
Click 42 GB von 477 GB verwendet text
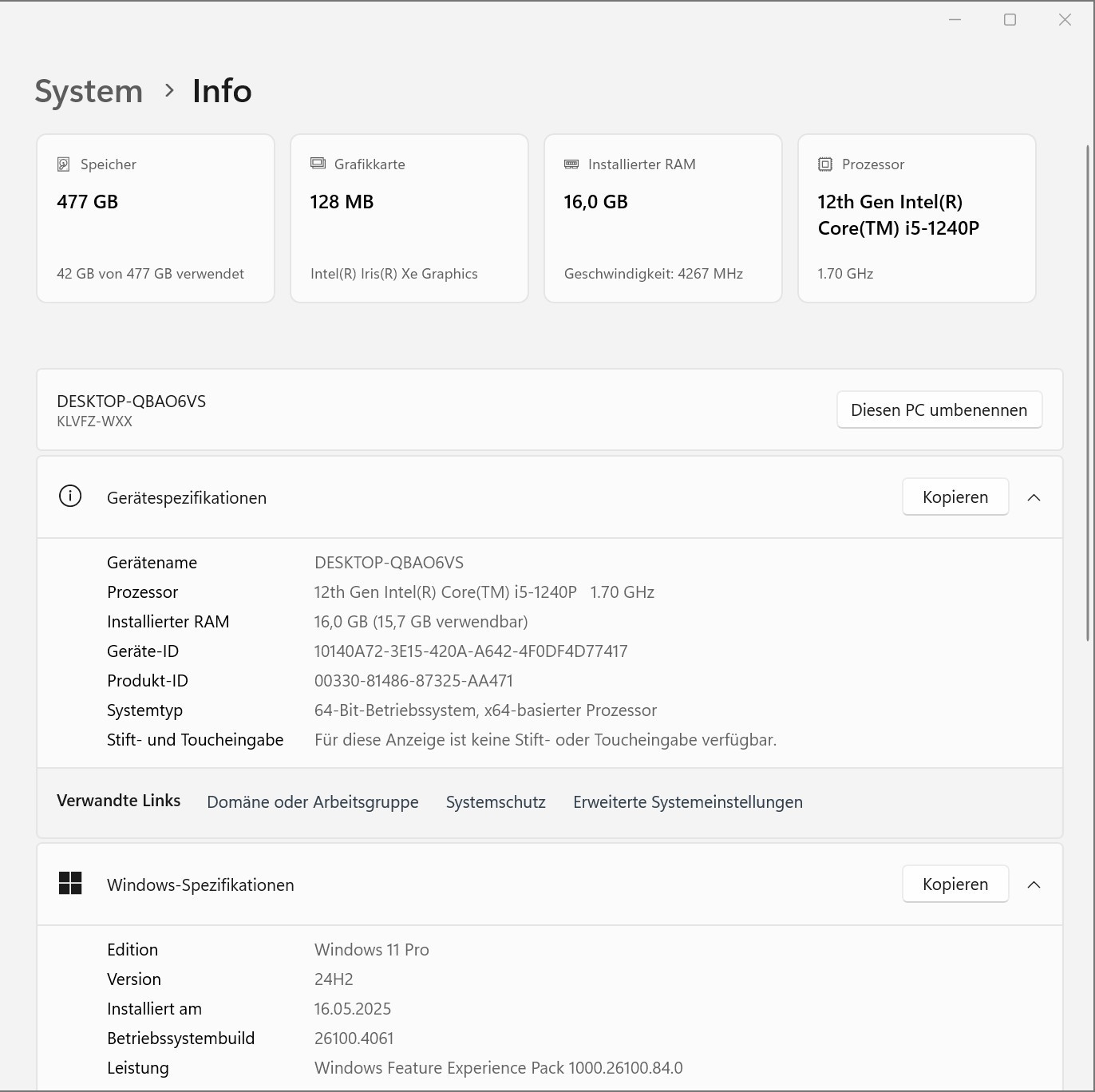click(150, 274)
